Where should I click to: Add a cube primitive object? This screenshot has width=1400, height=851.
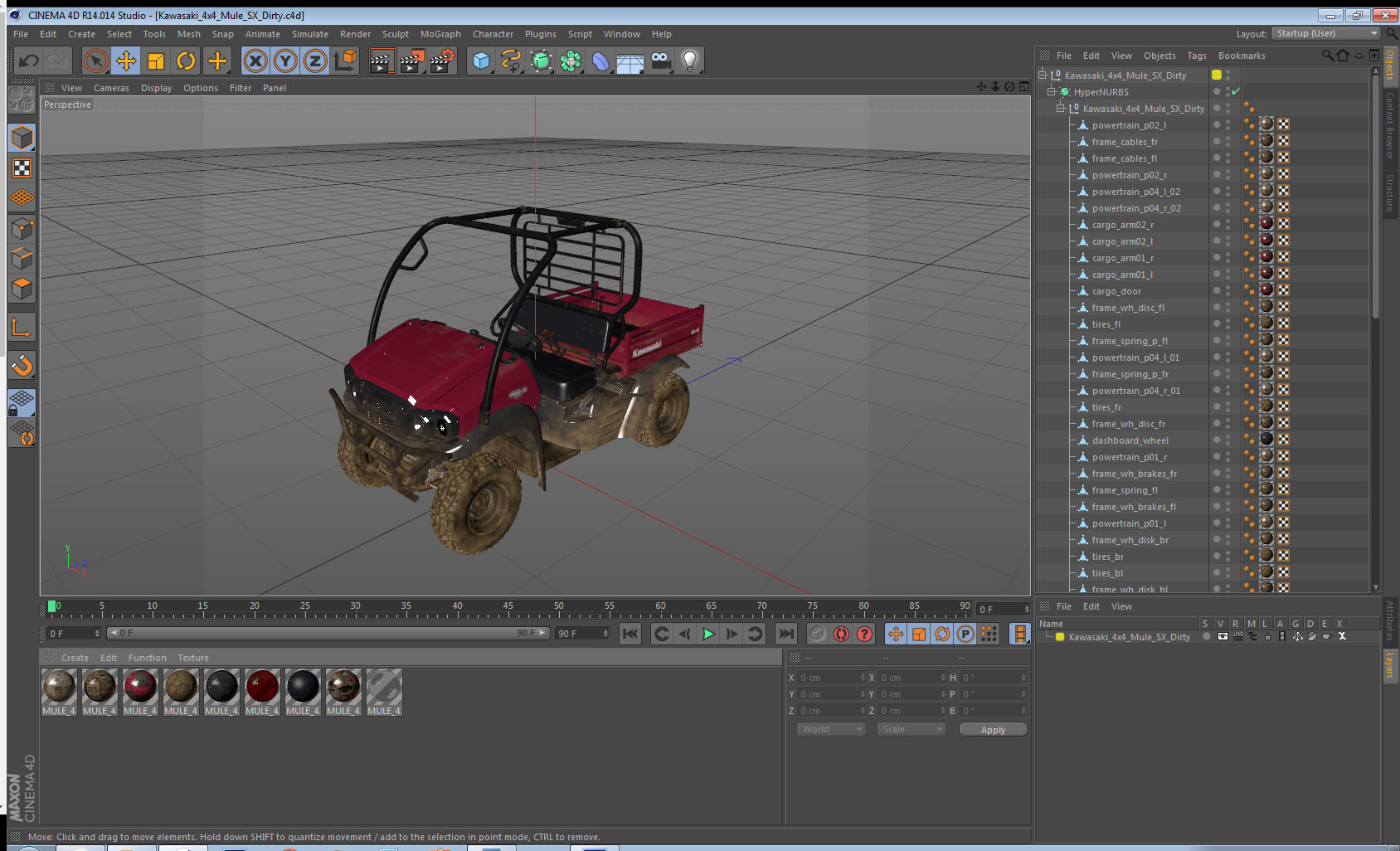pos(481,61)
